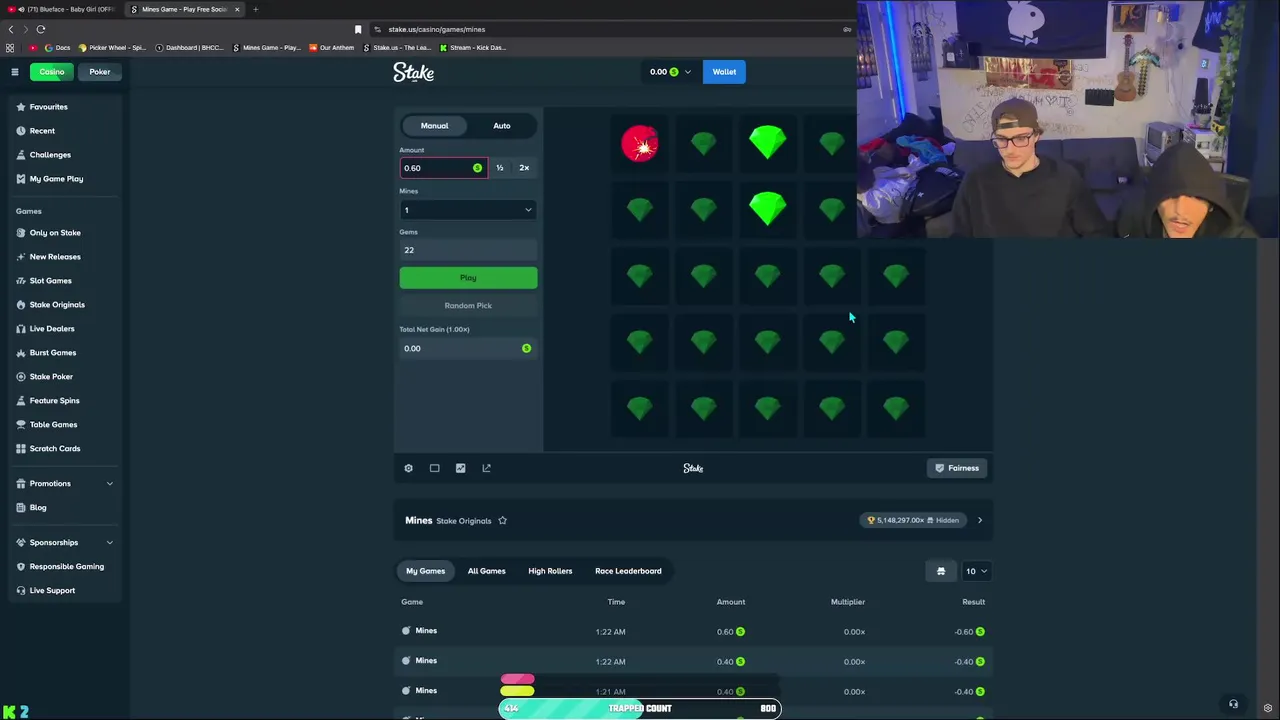Double the bet with the 2x button
The height and width of the screenshot is (720, 1280).
pyautogui.click(x=524, y=168)
